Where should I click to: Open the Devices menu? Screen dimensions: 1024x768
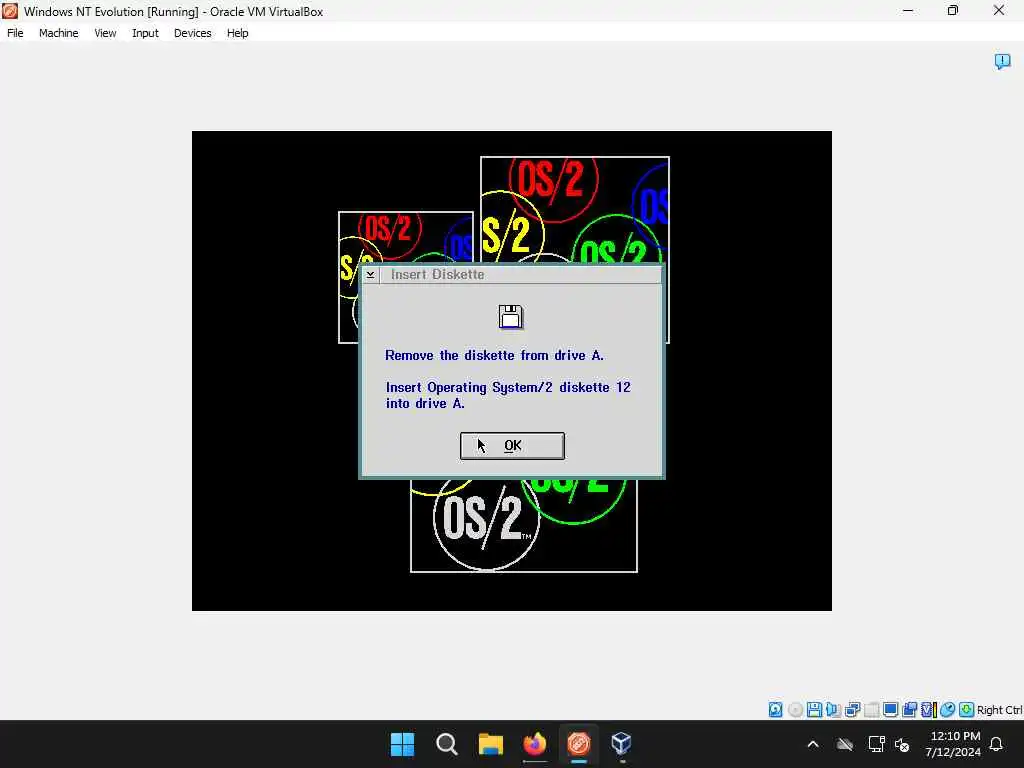point(192,33)
